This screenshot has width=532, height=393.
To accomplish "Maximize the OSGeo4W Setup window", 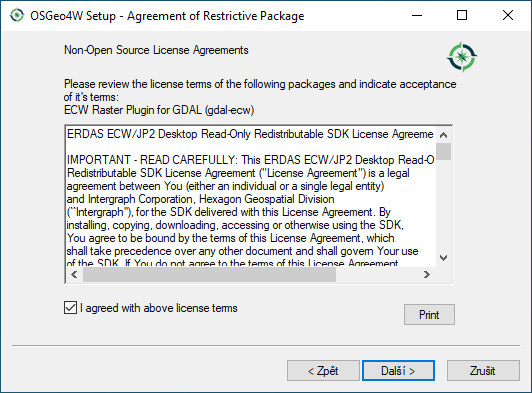I will click(x=462, y=16).
